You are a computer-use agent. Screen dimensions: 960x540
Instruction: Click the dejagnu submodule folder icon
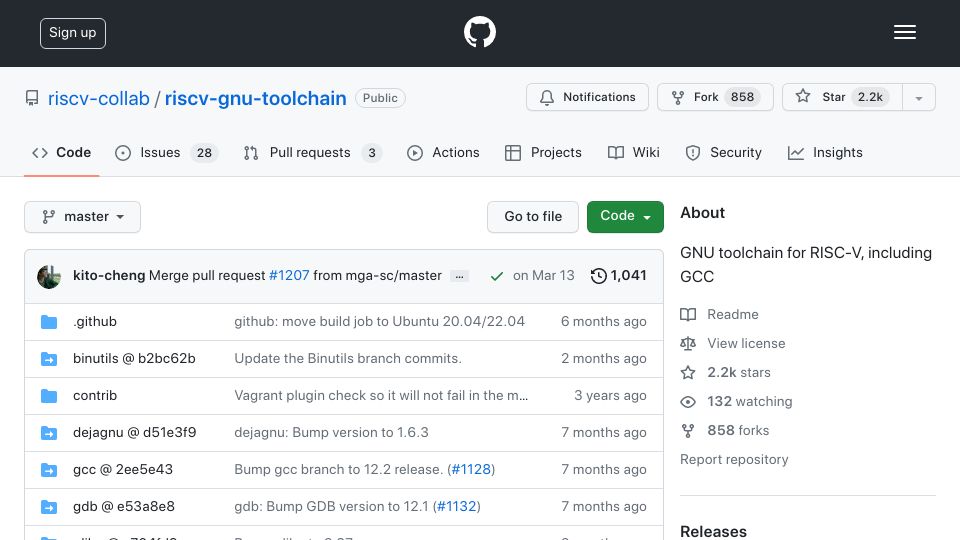tap(49, 433)
